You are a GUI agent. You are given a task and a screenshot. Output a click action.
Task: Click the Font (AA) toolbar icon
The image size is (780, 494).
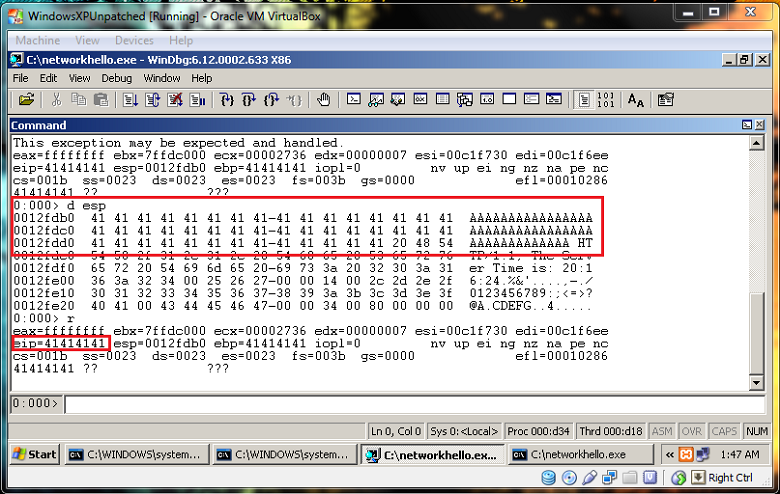click(635, 100)
